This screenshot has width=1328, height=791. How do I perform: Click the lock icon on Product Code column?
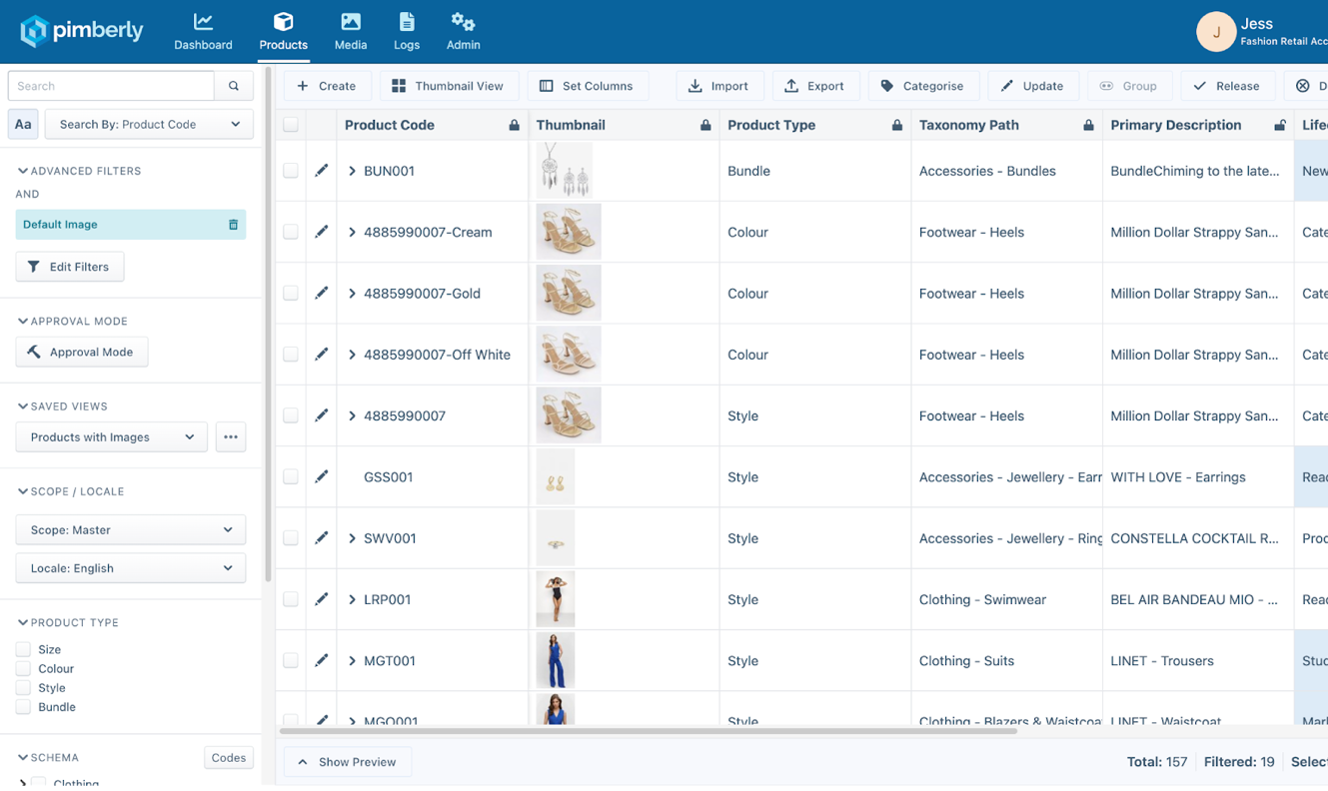(x=514, y=124)
